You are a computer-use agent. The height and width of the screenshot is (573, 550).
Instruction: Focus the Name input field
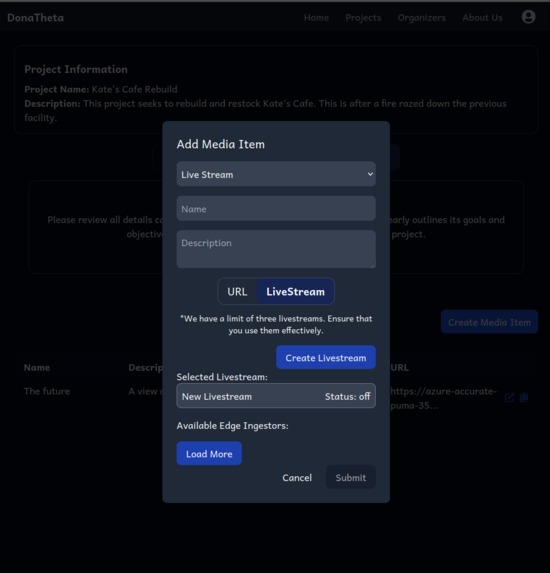click(276, 209)
